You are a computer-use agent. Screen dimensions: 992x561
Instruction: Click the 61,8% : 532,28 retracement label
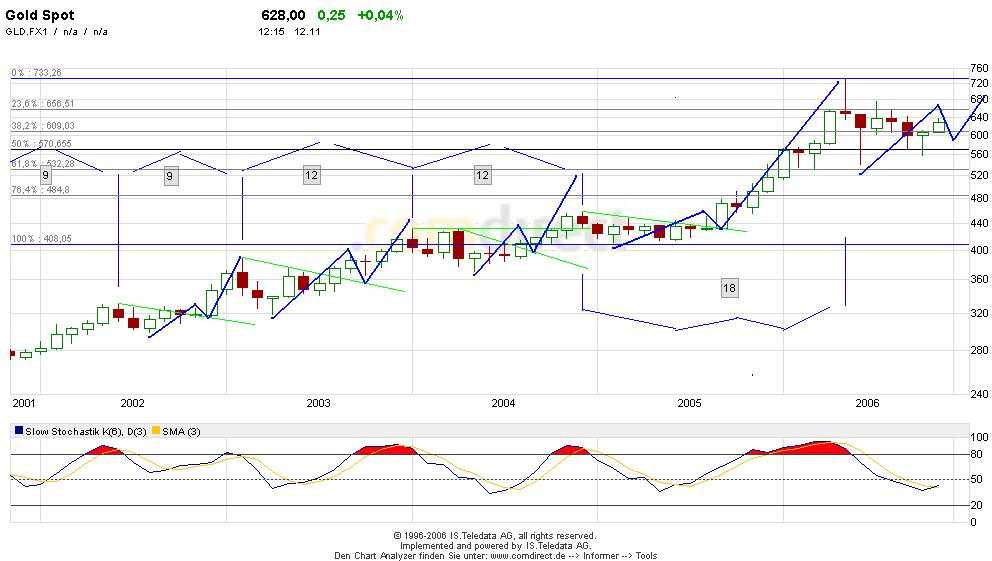point(42,164)
